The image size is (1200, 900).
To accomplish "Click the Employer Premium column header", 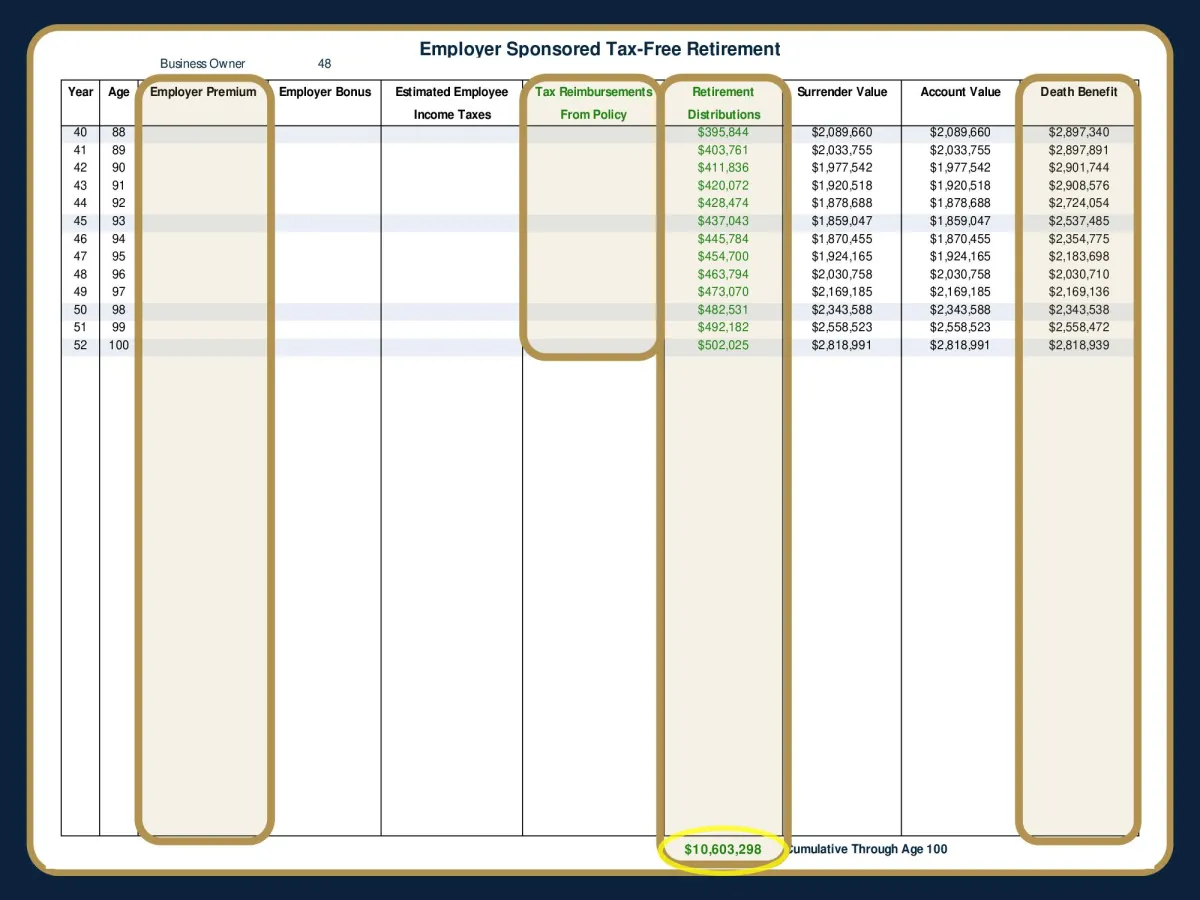I will (203, 92).
